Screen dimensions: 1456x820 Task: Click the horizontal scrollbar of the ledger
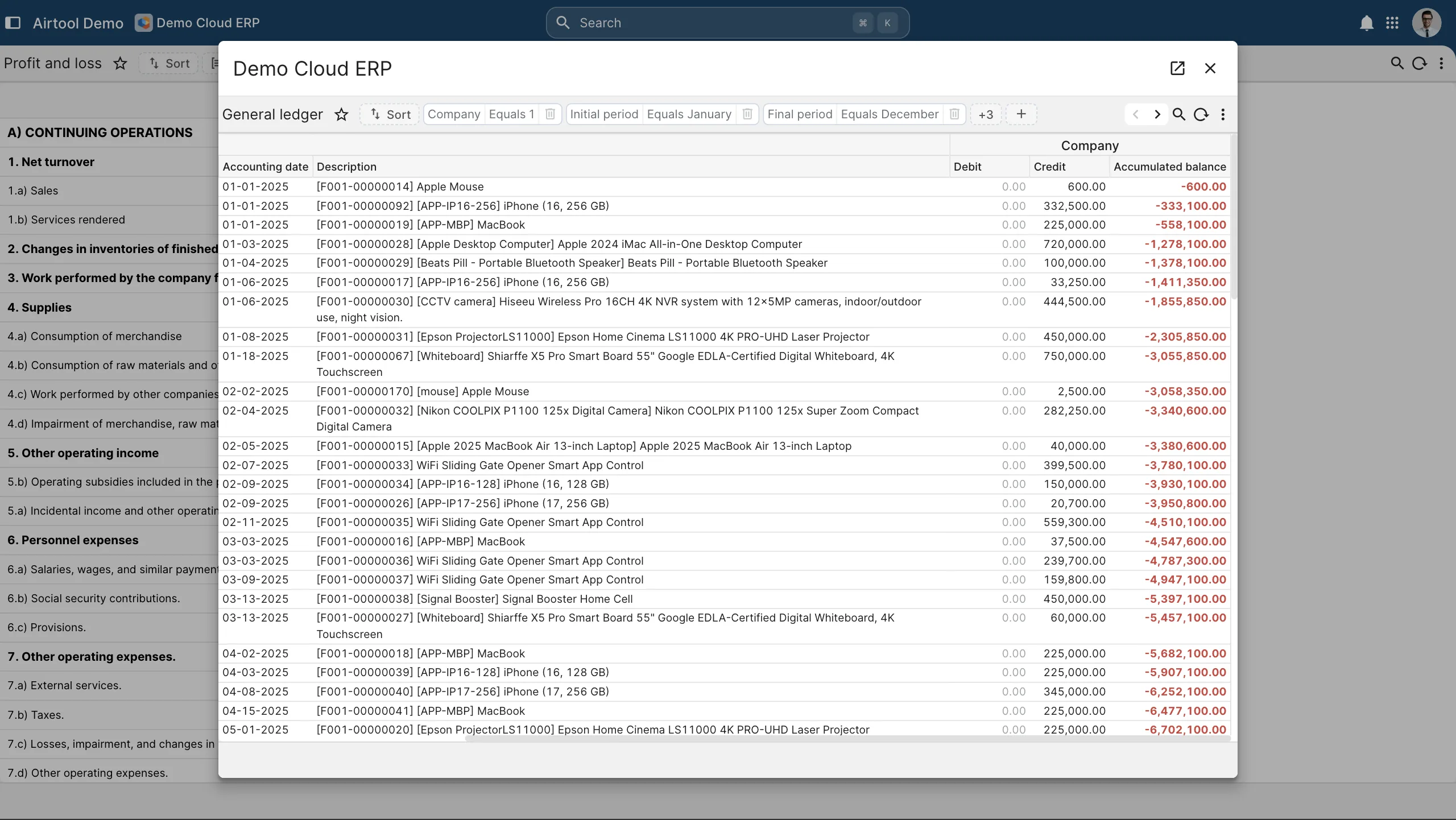[847, 739]
